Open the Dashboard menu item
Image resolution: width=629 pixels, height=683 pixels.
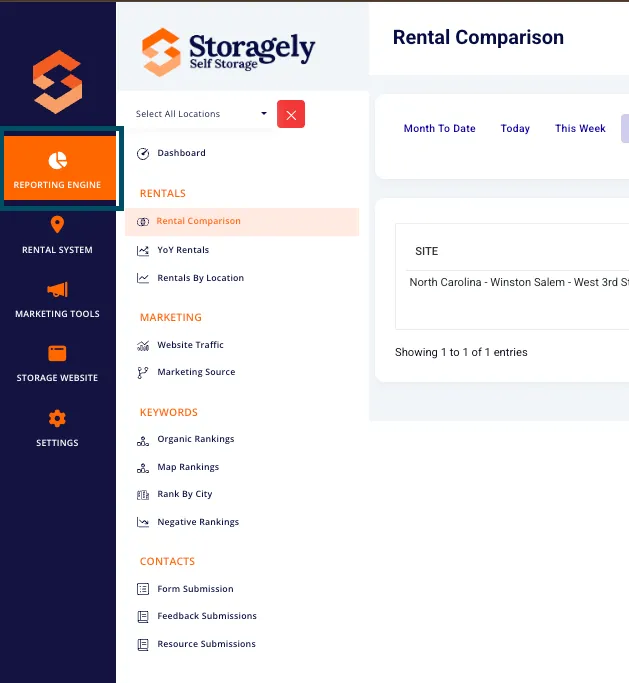click(x=181, y=153)
